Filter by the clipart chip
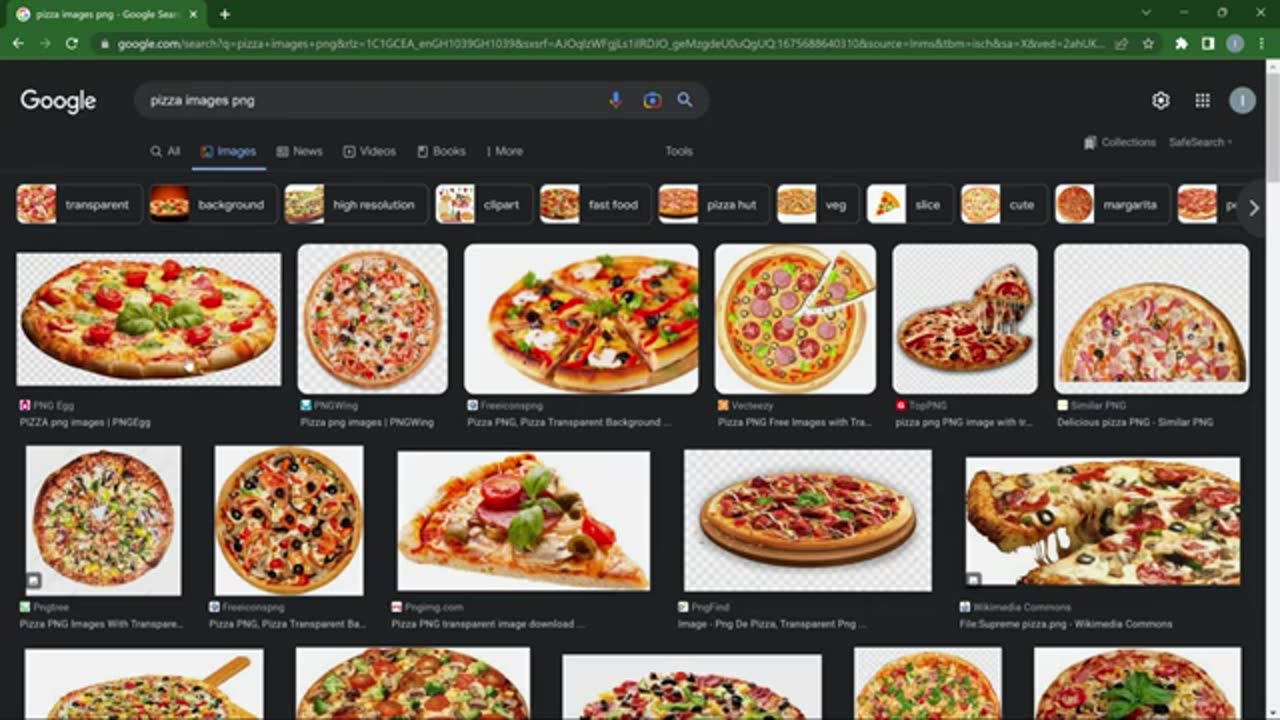Image resolution: width=1280 pixels, height=720 pixels. coord(482,204)
